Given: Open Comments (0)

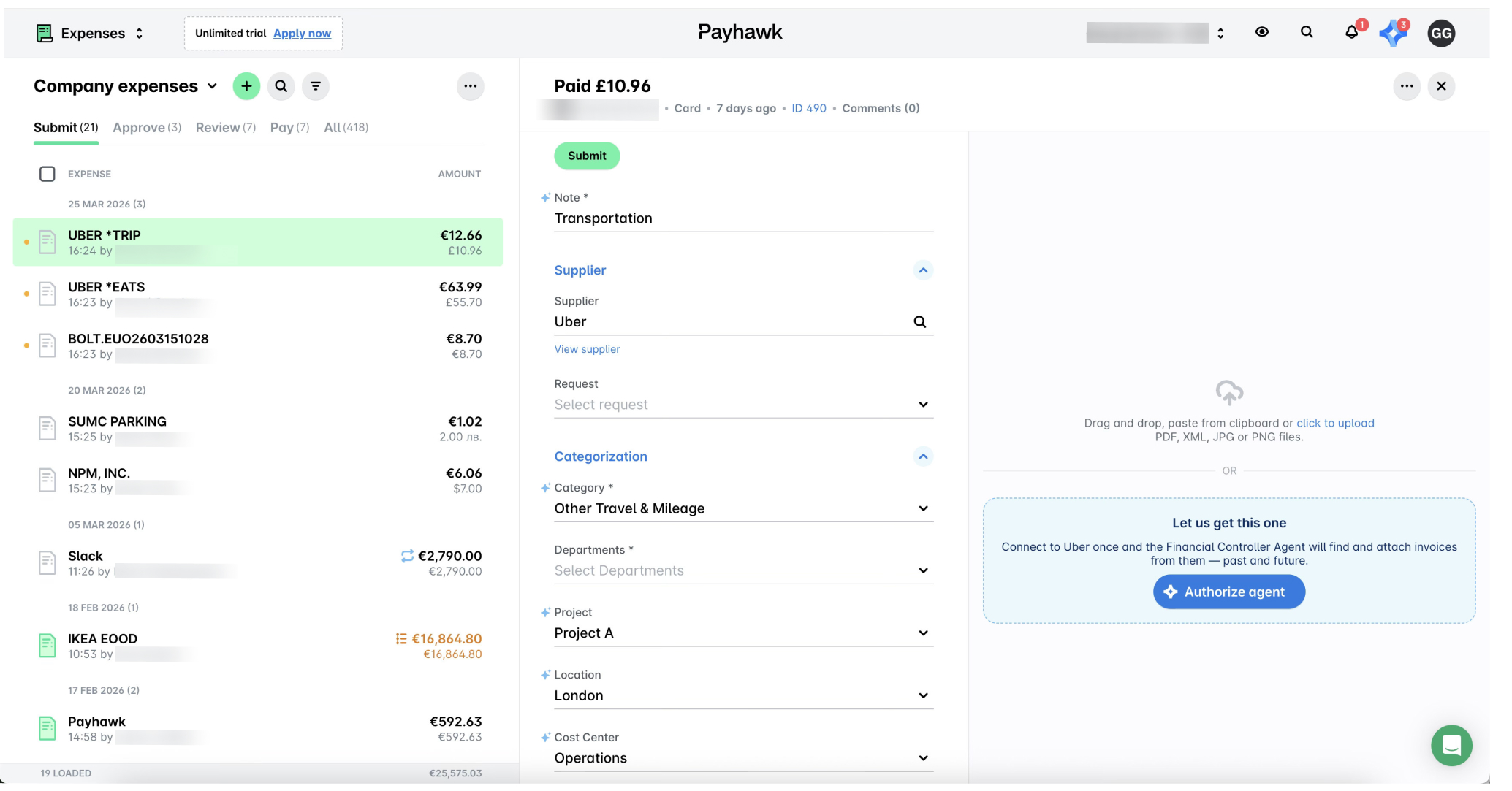Looking at the screenshot, I should 881,108.
